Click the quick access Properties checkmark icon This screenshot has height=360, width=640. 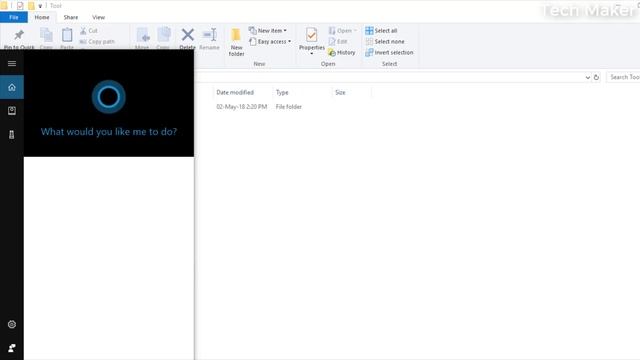point(20,6)
